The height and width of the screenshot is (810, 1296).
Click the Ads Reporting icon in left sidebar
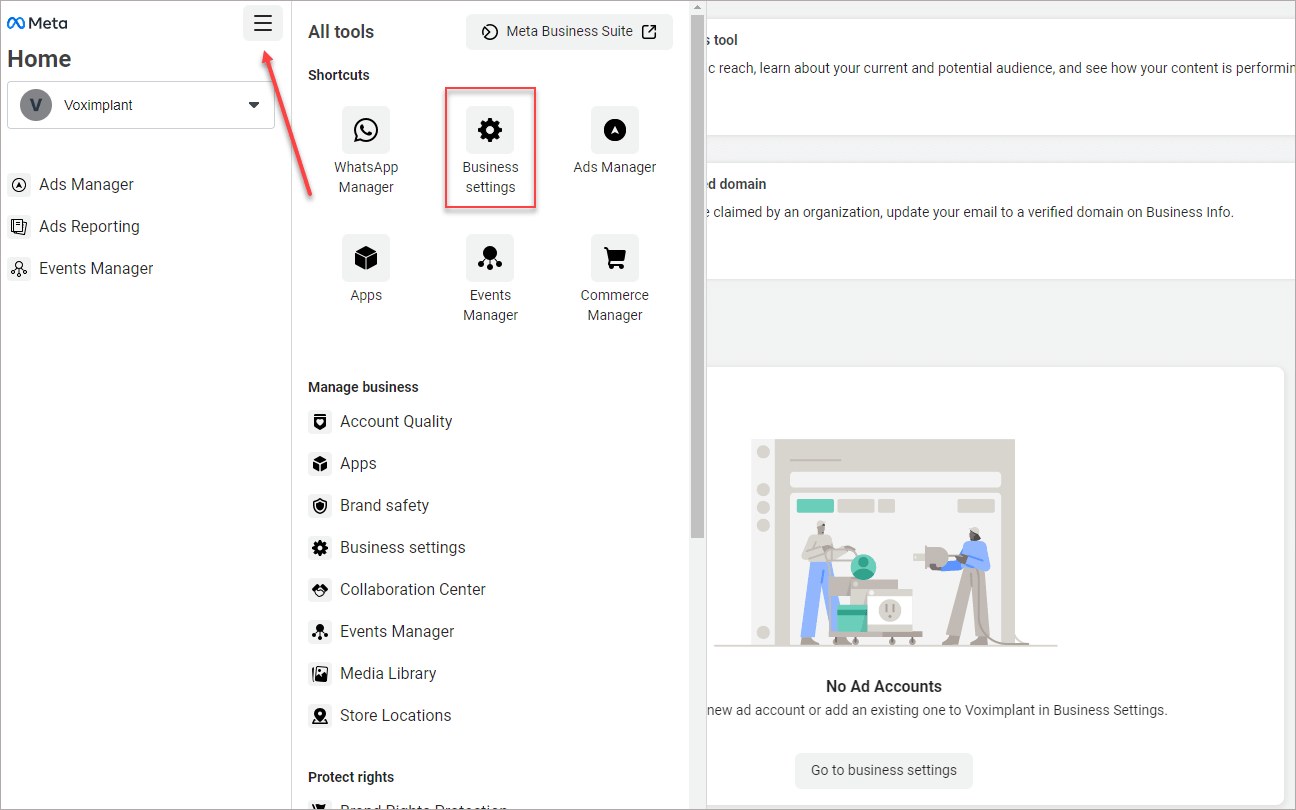pyautogui.click(x=19, y=227)
